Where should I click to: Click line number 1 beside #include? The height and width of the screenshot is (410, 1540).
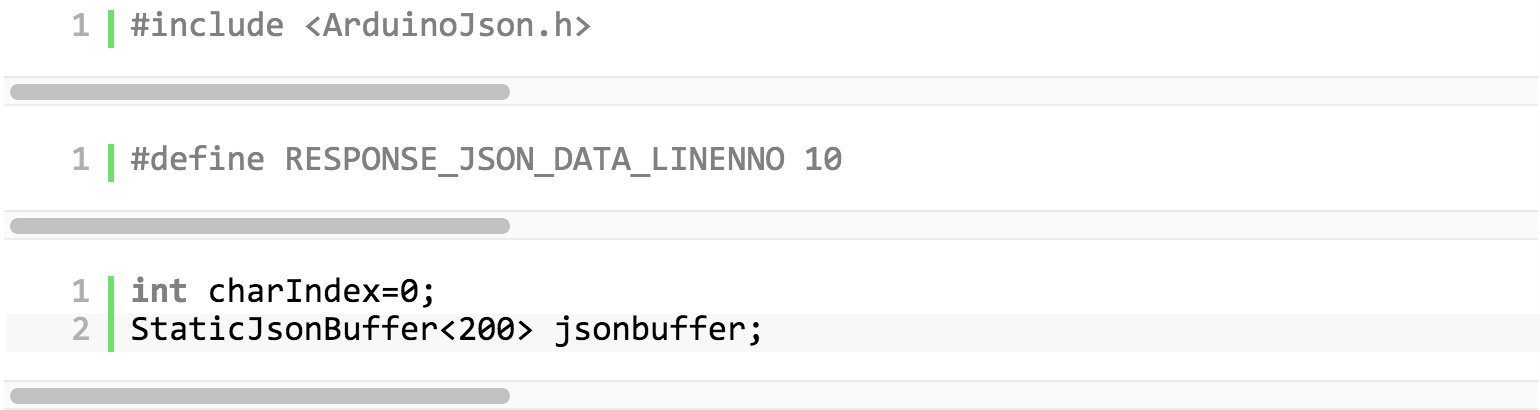click(x=81, y=26)
